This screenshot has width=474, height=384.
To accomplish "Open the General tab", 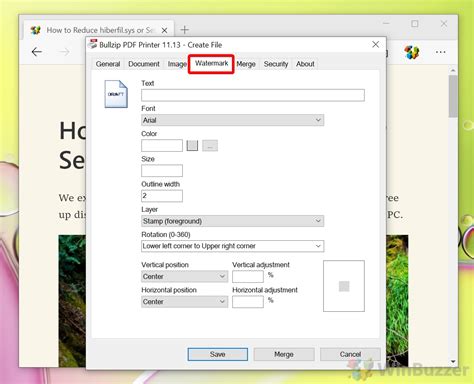I will 108,64.
